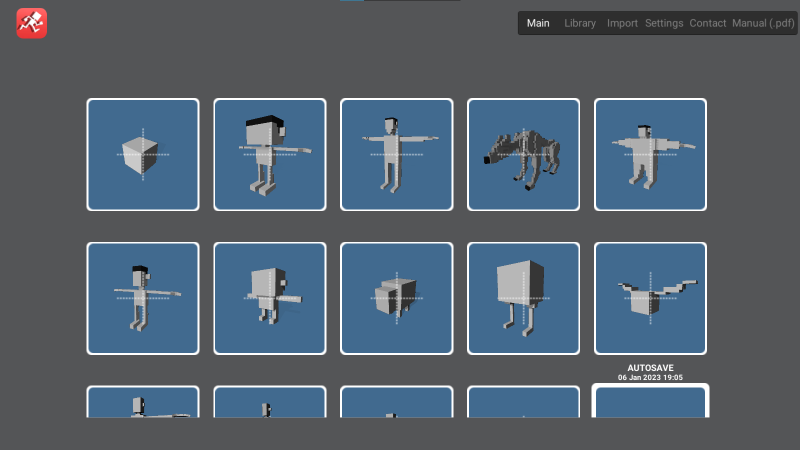Open the AUTOSAVE project tile
The width and height of the screenshot is (800, 450).
click(651, 401)
